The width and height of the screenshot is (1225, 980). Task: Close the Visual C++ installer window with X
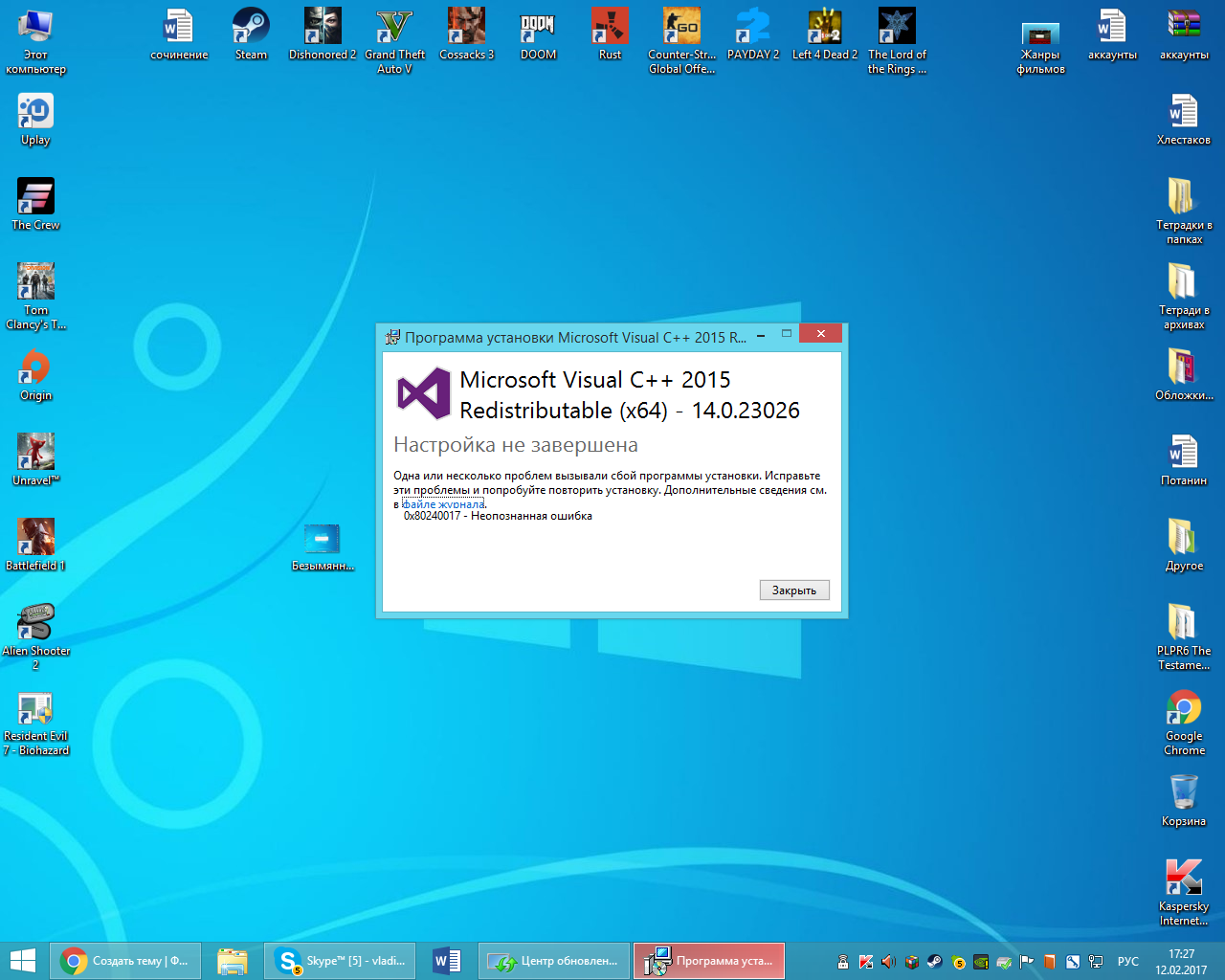820,333
